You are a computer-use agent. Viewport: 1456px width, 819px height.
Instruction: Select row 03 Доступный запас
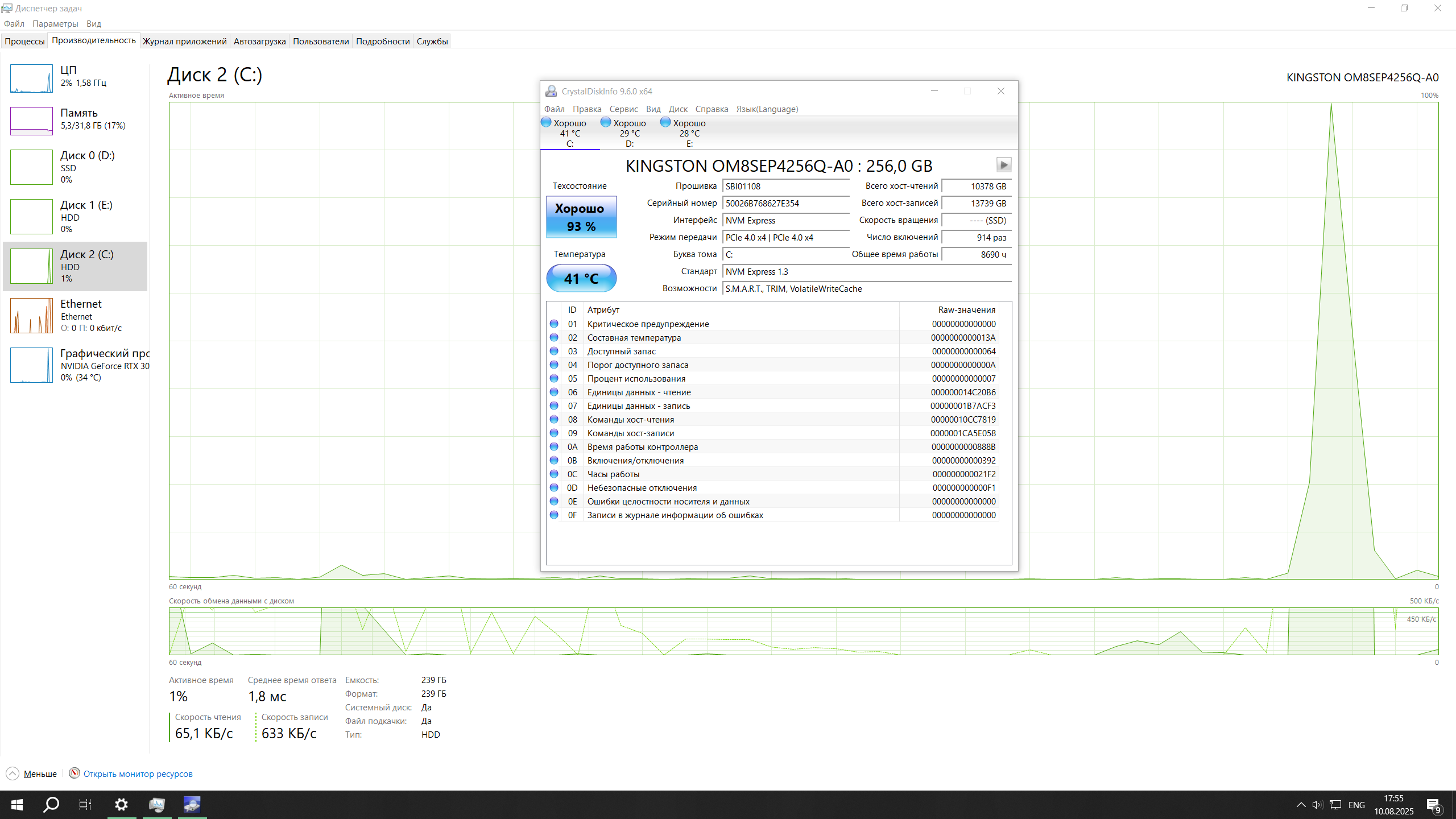[x=772, y=351]
